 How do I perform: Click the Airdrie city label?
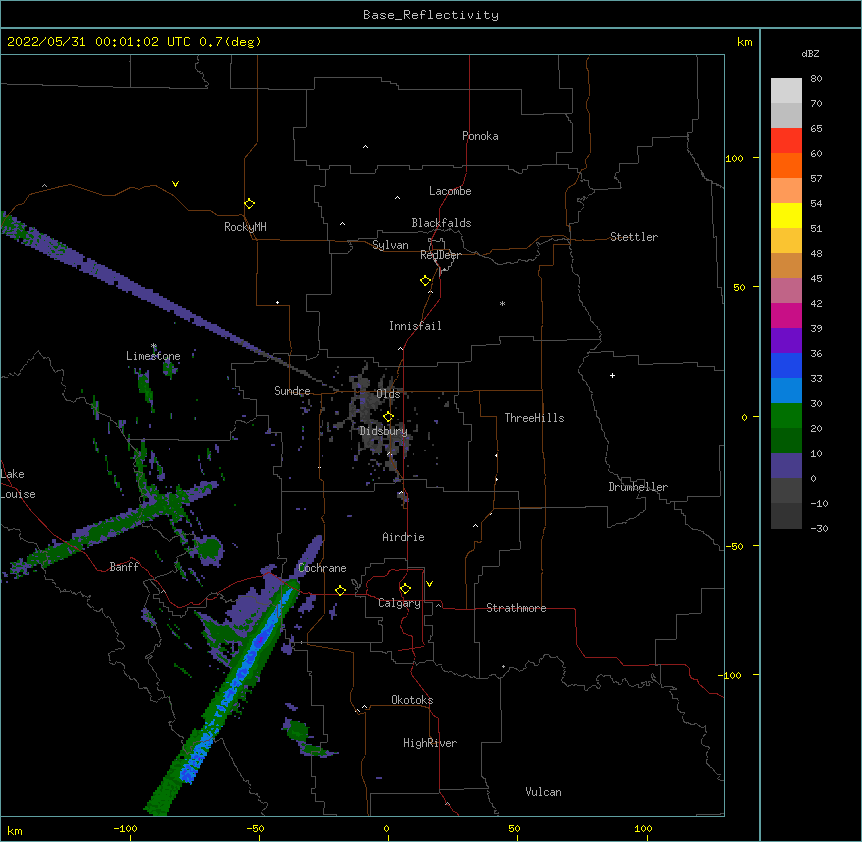(x=403, y=537)
